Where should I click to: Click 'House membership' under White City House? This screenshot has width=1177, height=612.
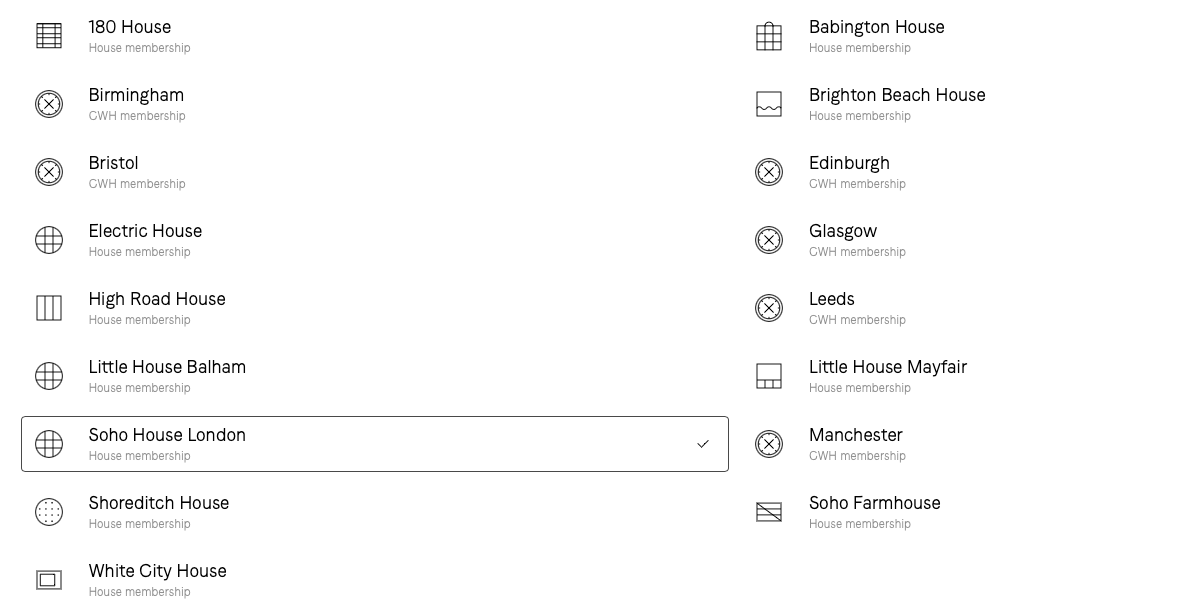[140, 592]
